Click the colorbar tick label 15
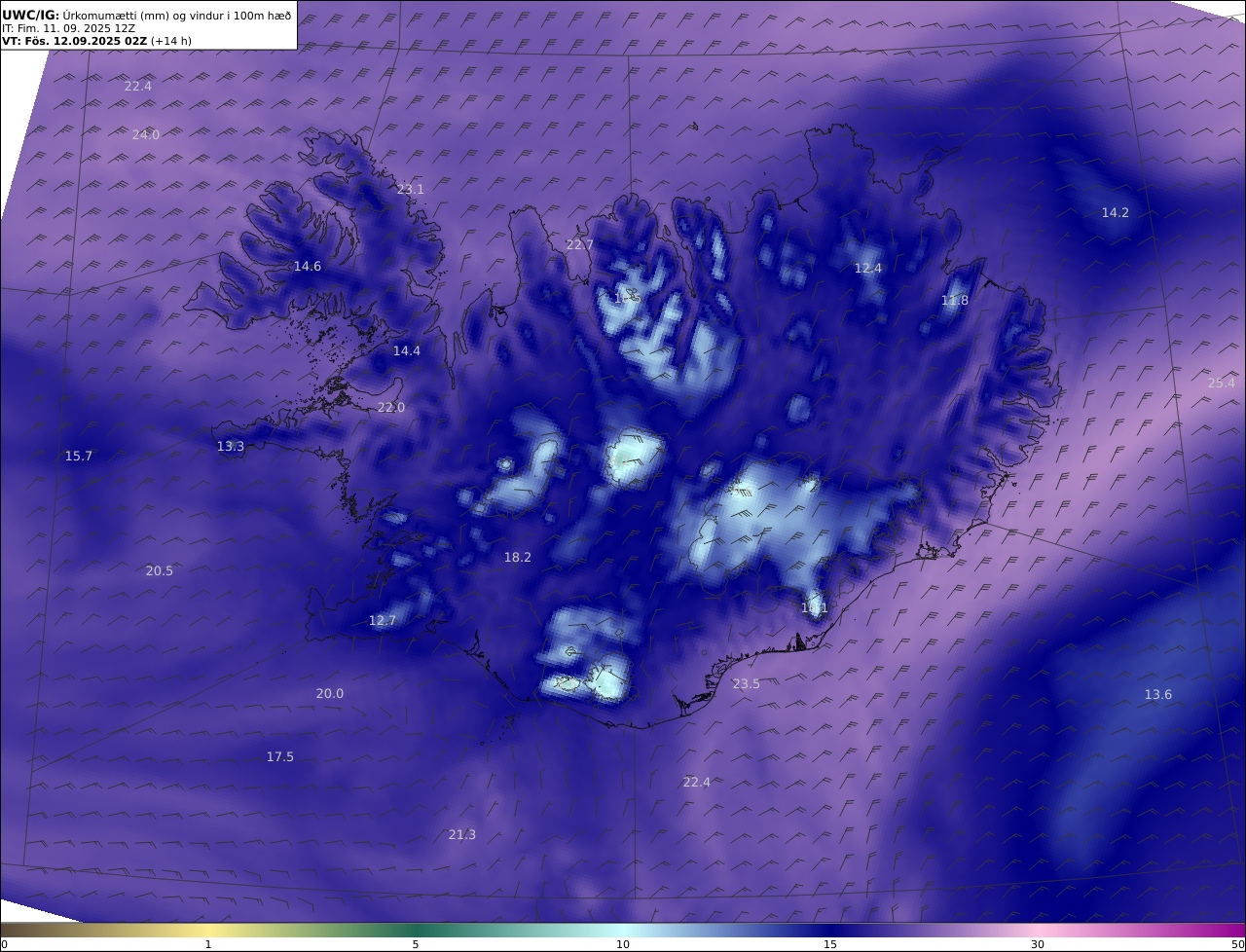Image resolution: width=1246 pixels, height=952 pixels. (x=830, y=944)
